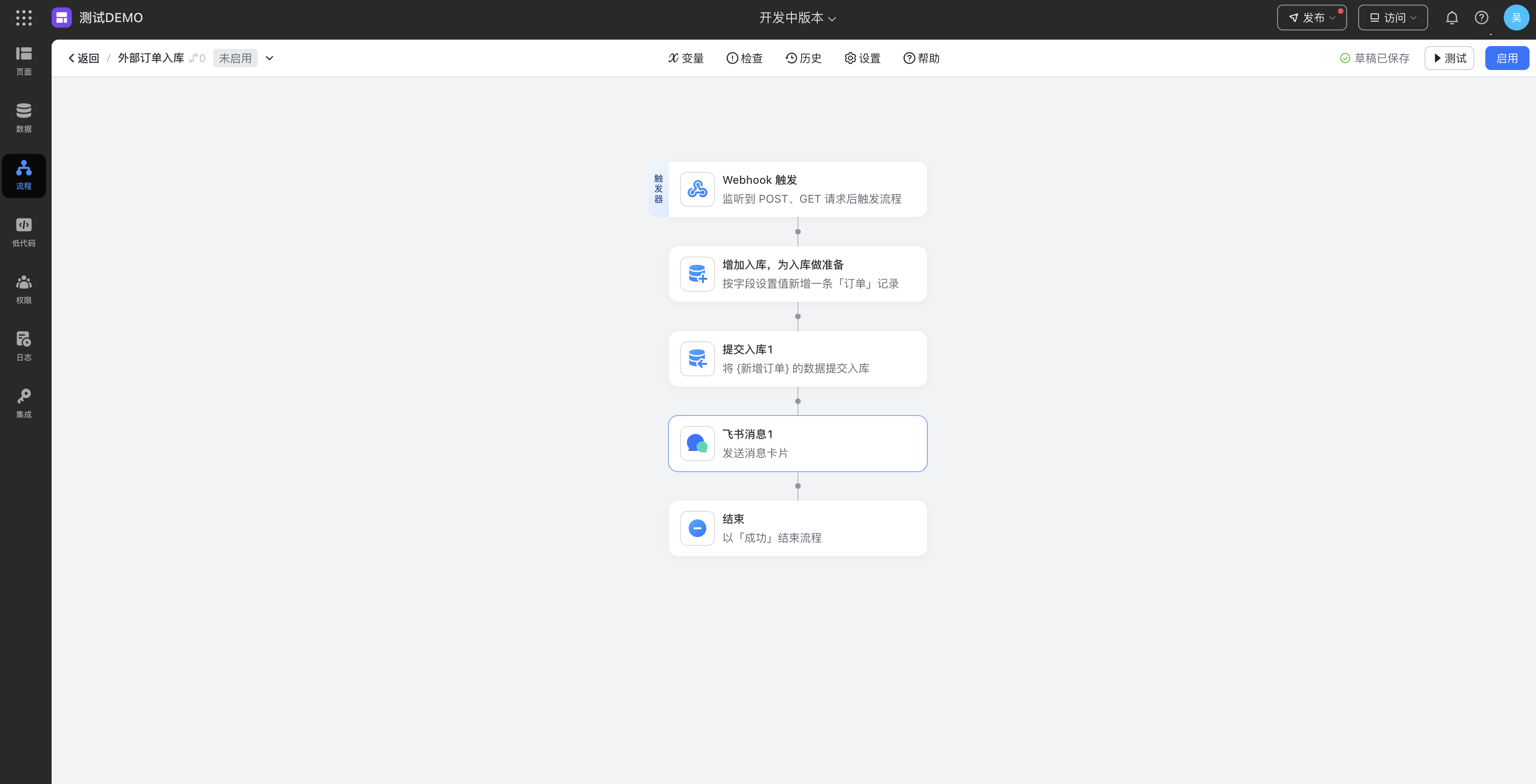Expand the chevron next to 未启用 status
The width and height of the screenshot is (1536, 784).
tap(270, 59)
